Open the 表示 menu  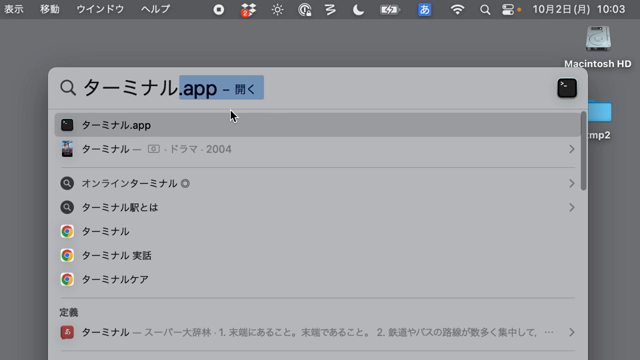pos(13,9)
